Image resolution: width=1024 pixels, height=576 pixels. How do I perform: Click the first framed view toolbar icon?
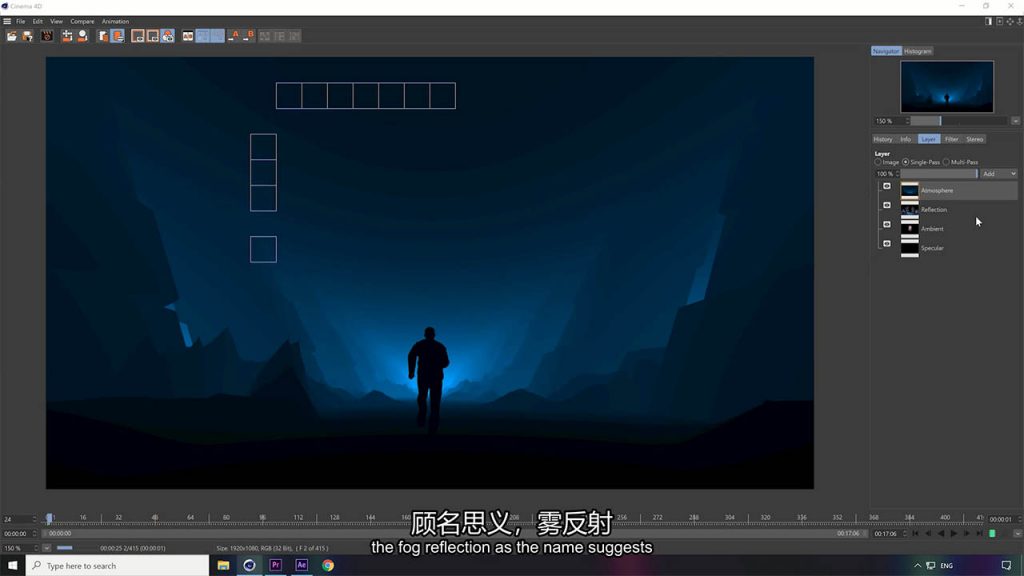click(x=138, y=36)
